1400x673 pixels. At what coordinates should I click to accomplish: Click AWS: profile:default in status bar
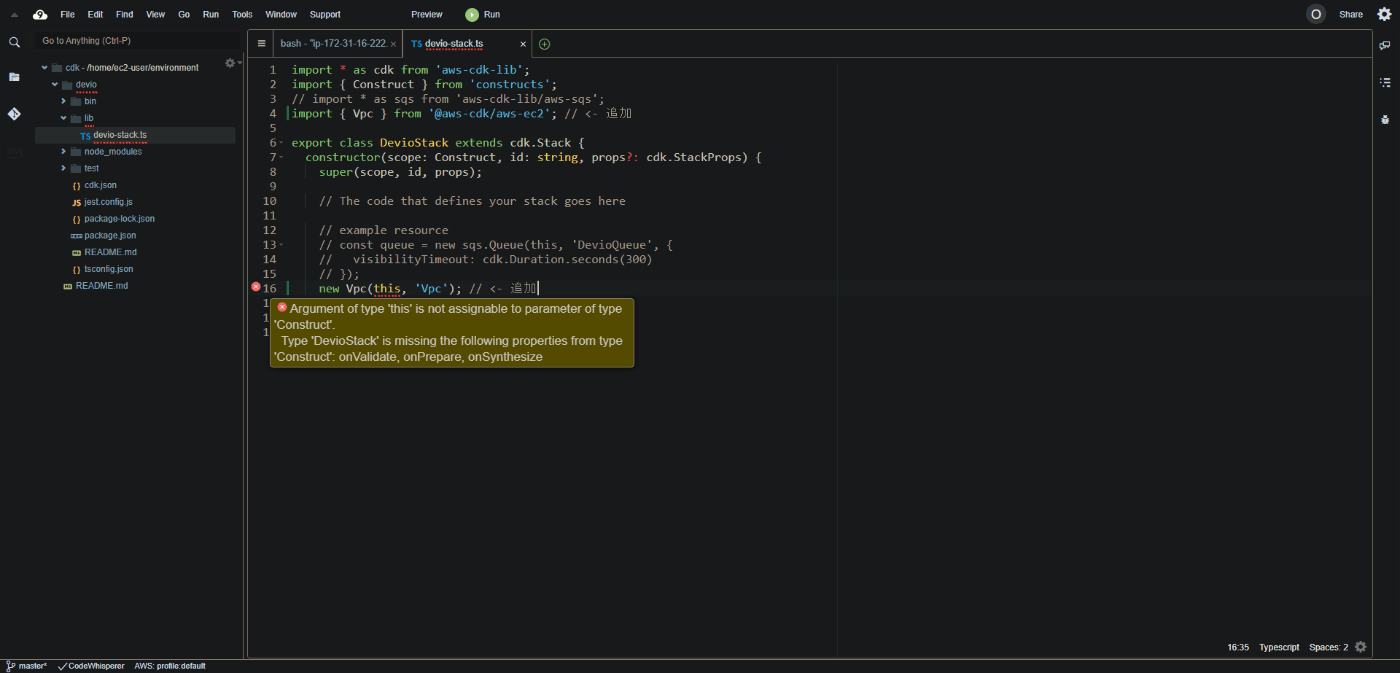pos(170,666)
